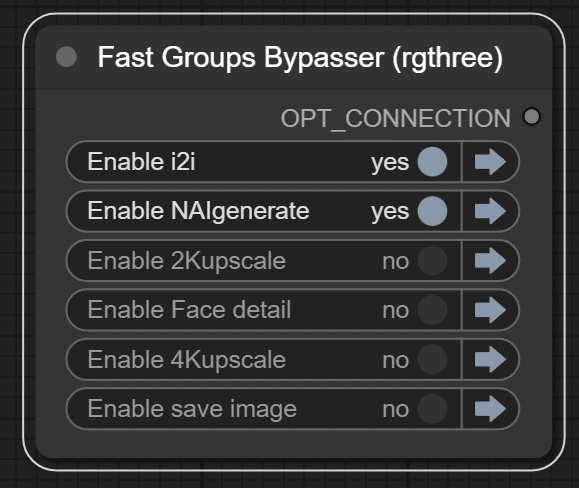
Task: Click the Enable i2i label text
Action: 141,162
